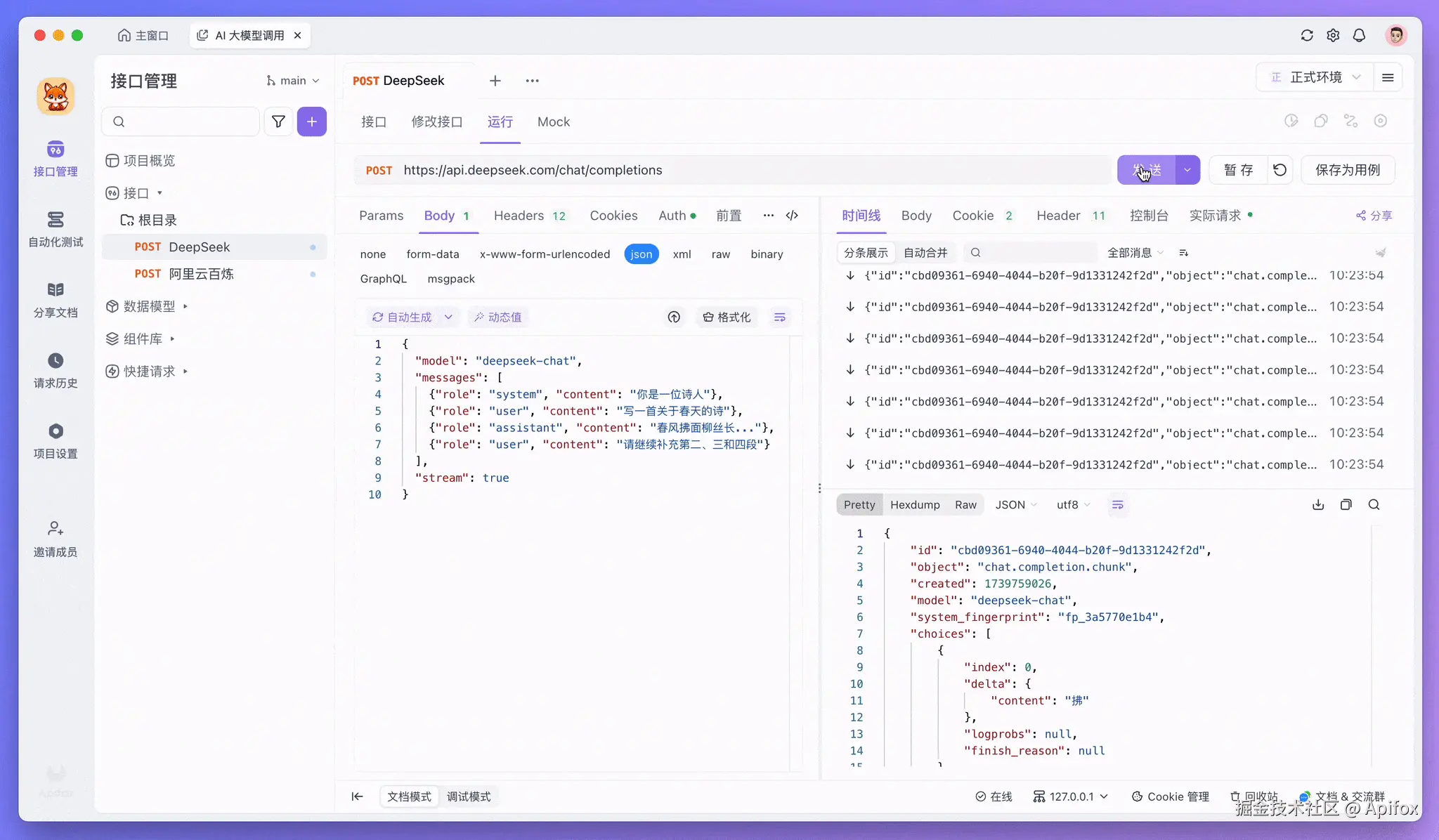Screen dimensions: 1439x840
Task: Switch to 调试模式 at the bottom
Action: click(x=469, y=796)
